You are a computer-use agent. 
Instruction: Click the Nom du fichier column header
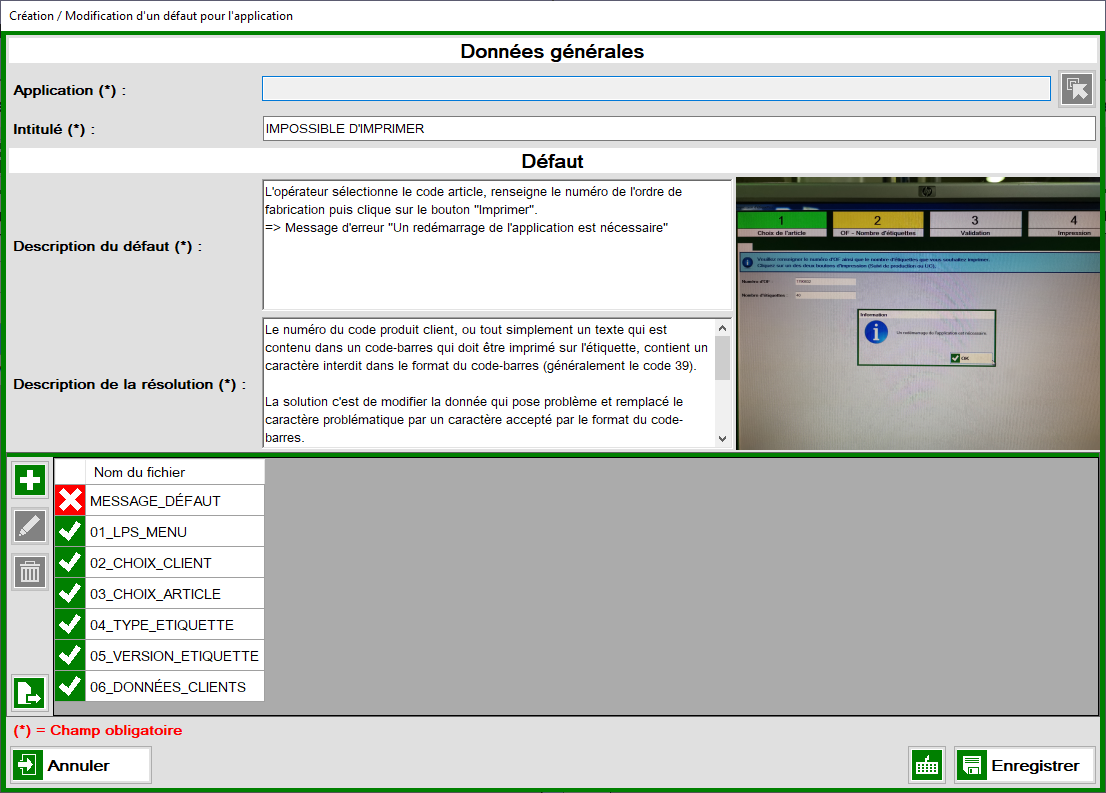click(139, 472)
